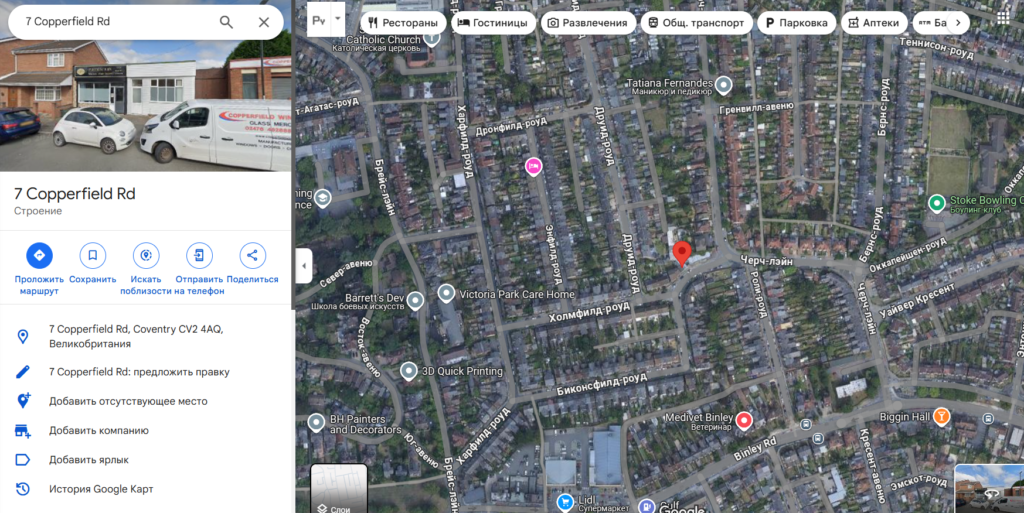1024x513 pixels.
Task: Collapse the side panel arrow
Action: coord(304,266)
